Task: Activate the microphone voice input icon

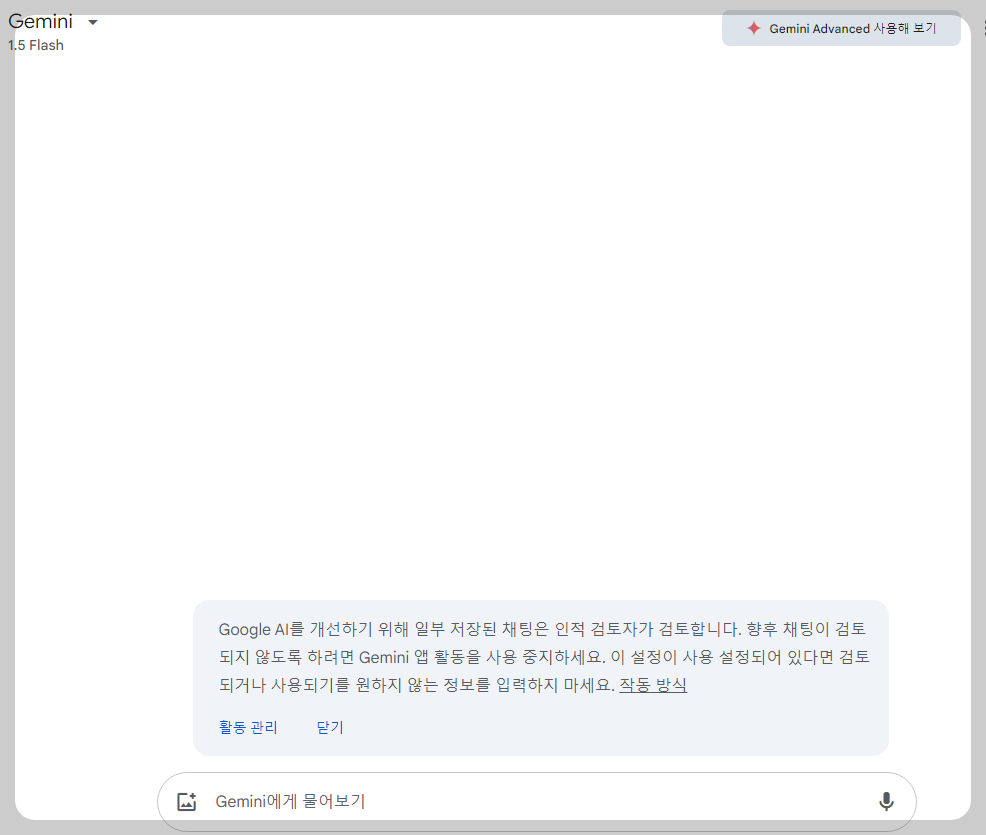Action: click(x=886, y=802)
